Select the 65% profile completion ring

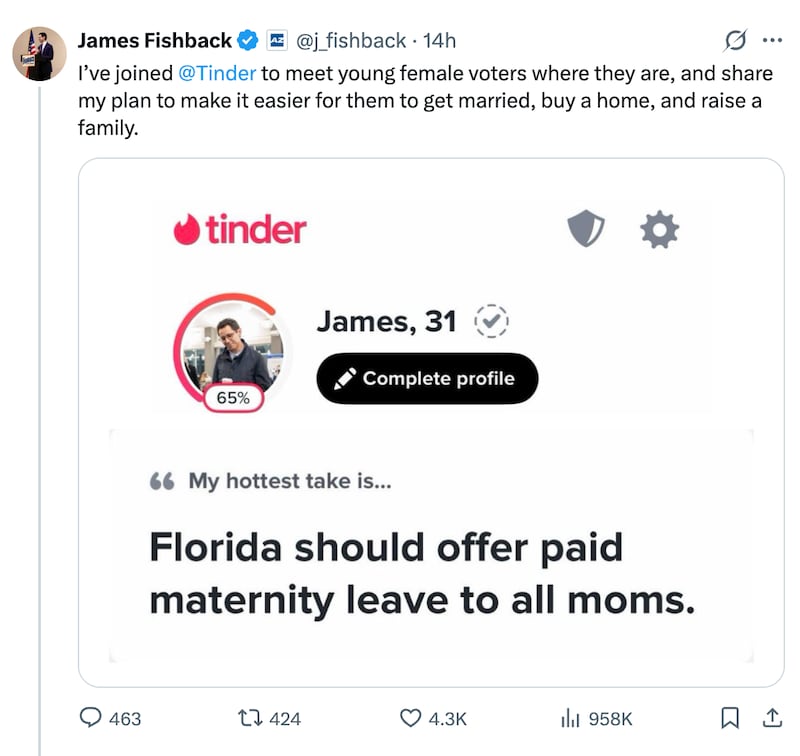click(x=232, y=397)
